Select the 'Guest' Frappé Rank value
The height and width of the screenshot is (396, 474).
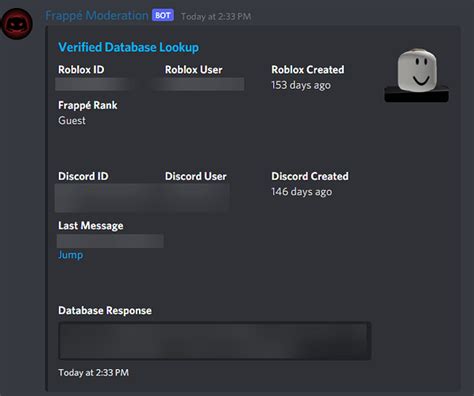point(72,120)
